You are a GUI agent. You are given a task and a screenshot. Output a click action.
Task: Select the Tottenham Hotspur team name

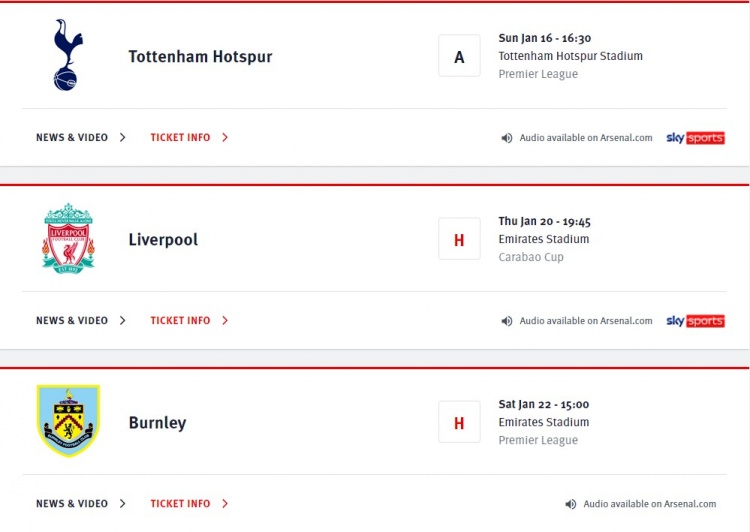[x=200, y=56]
